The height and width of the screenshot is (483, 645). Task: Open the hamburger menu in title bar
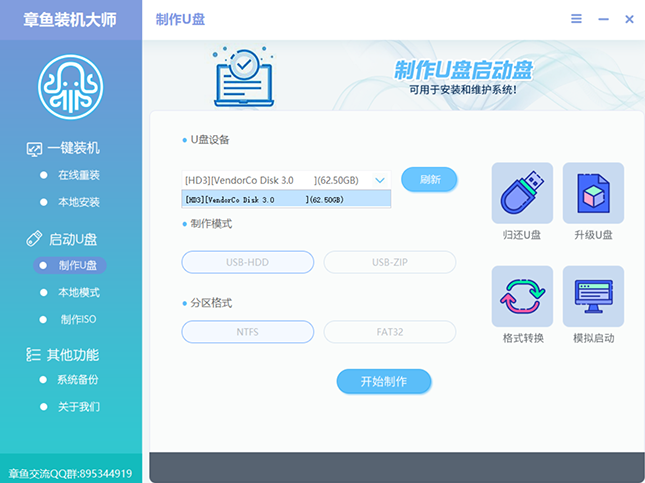576,19
